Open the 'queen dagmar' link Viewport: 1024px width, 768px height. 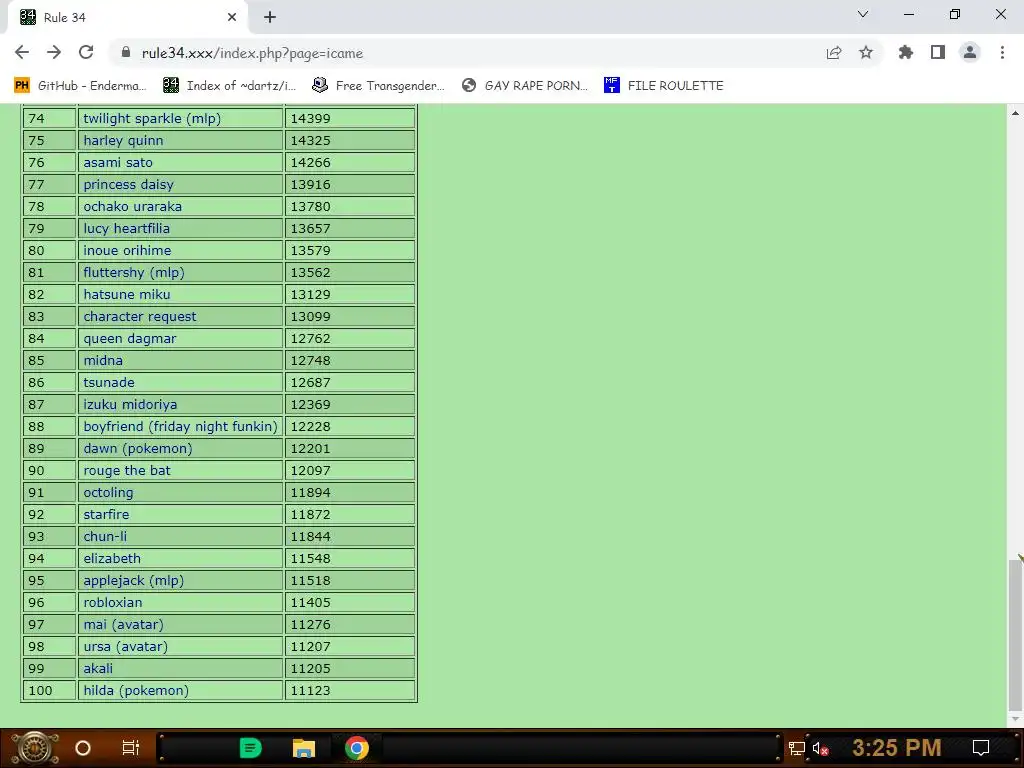point(129,338)
